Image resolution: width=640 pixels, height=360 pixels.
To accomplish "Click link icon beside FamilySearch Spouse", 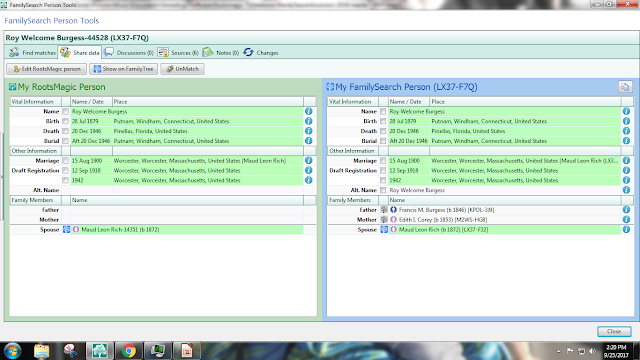I will pyautogui.click(x=384, y=229).
